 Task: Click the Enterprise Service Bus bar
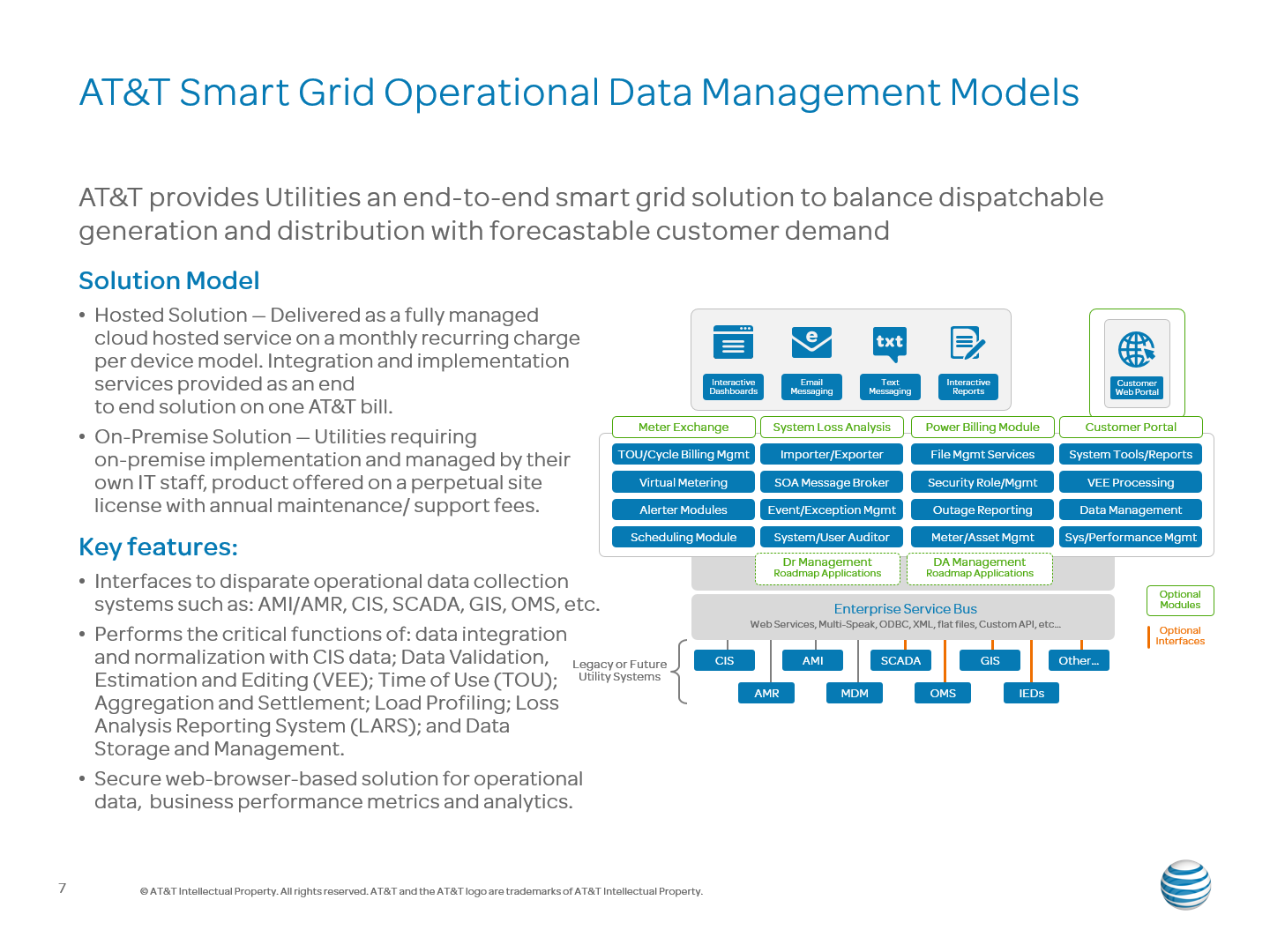pos(903,616)
